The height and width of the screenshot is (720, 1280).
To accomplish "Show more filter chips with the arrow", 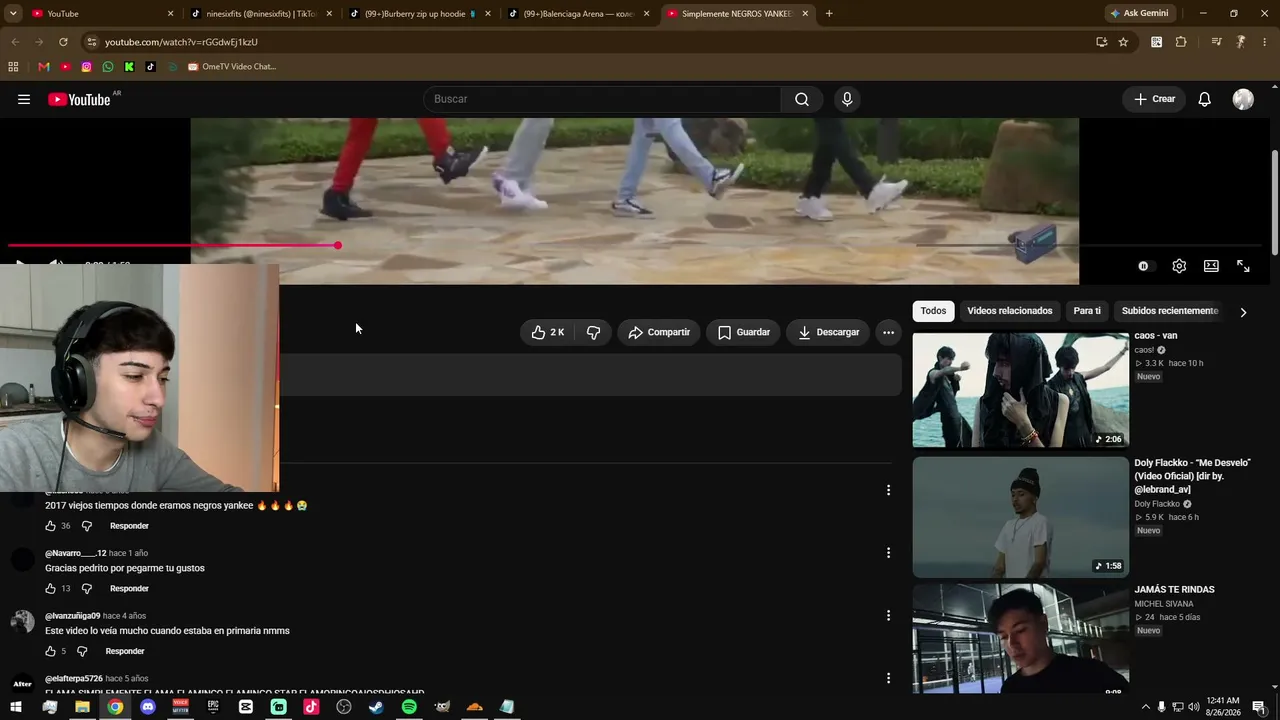I will 1243,312.
